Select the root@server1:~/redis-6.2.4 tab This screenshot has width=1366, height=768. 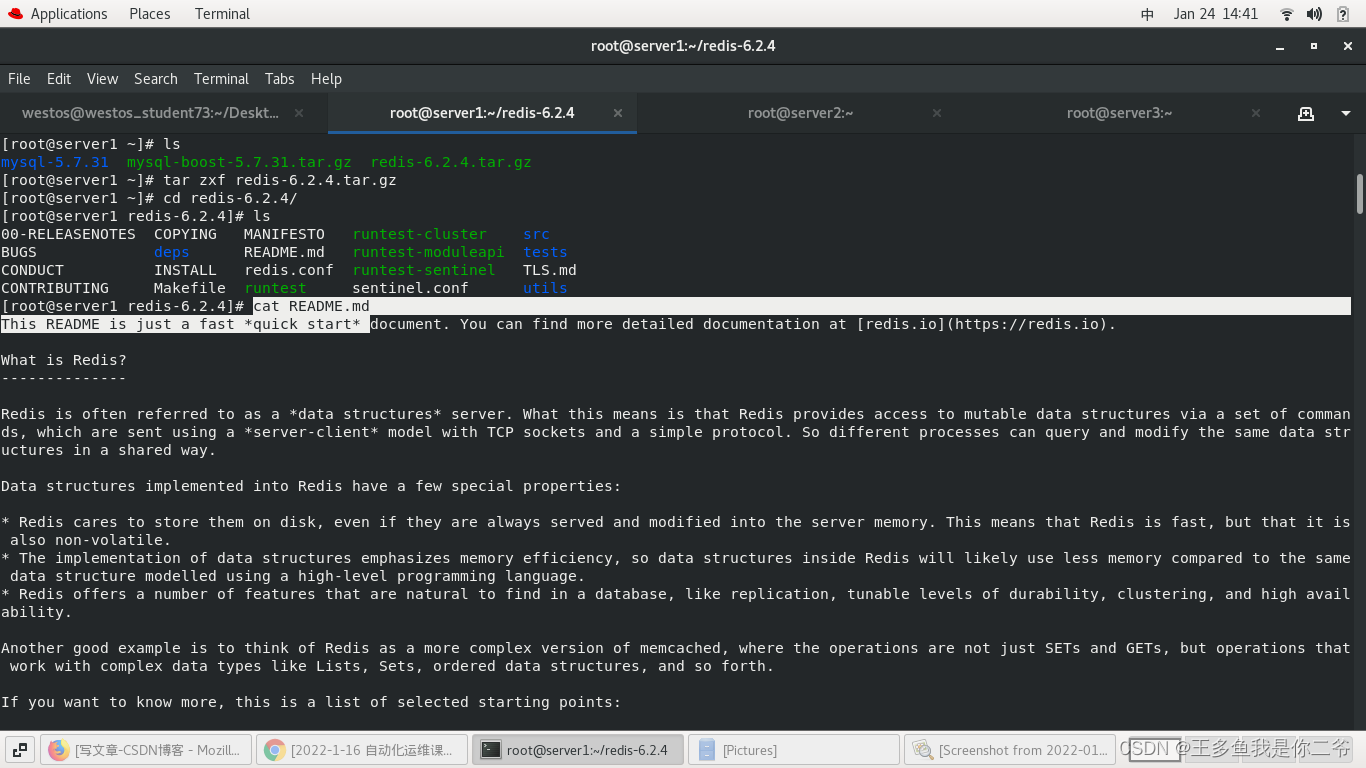[x=482, y=113]
